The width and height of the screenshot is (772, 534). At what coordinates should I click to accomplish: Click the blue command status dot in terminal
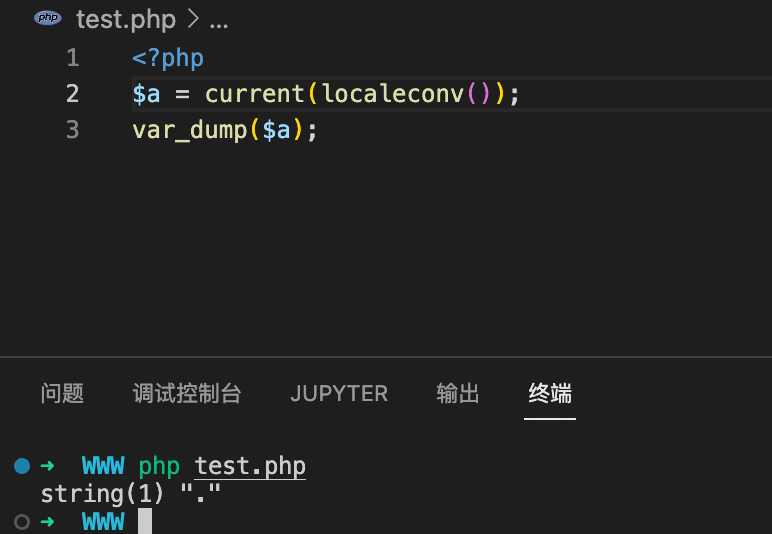[x=22, y=466]
